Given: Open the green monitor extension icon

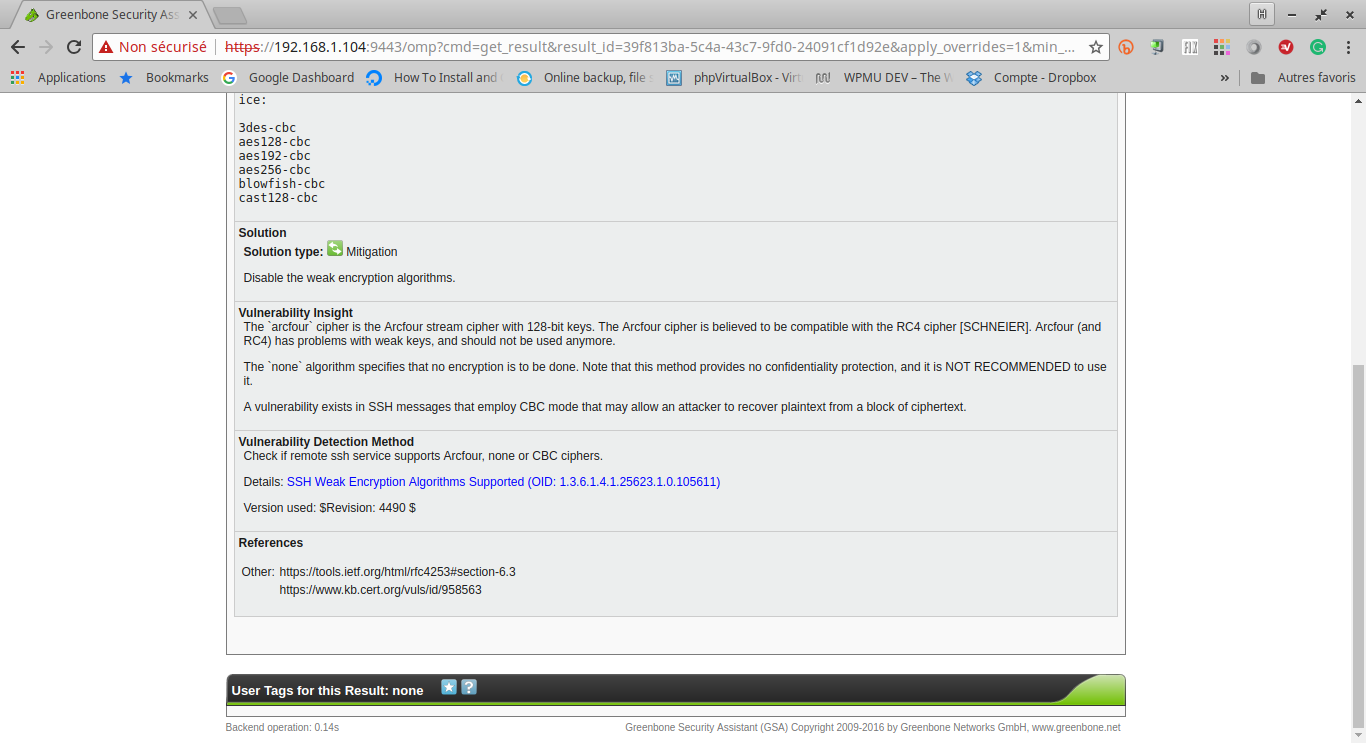Looking at the screenshot, I should coord(1158,47).
